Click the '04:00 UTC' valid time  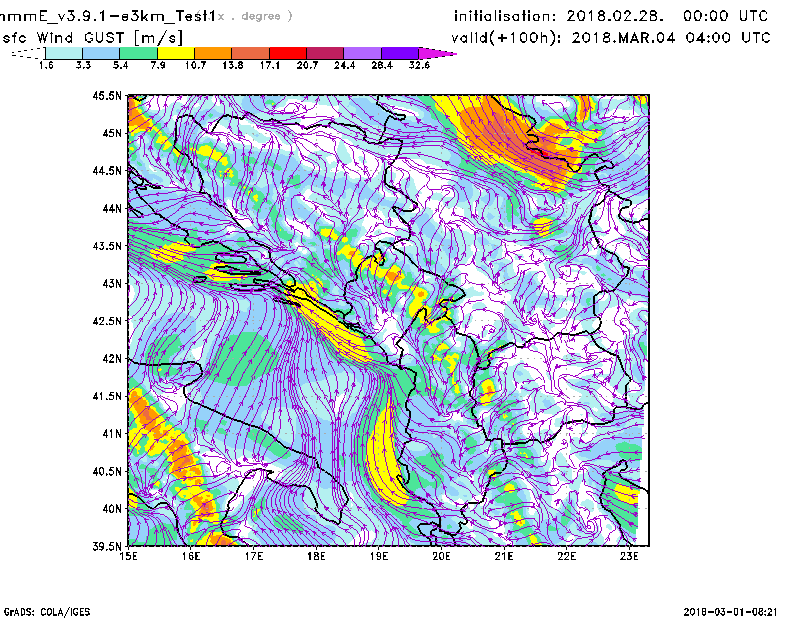pyautogui.click(x=728, y=38)
